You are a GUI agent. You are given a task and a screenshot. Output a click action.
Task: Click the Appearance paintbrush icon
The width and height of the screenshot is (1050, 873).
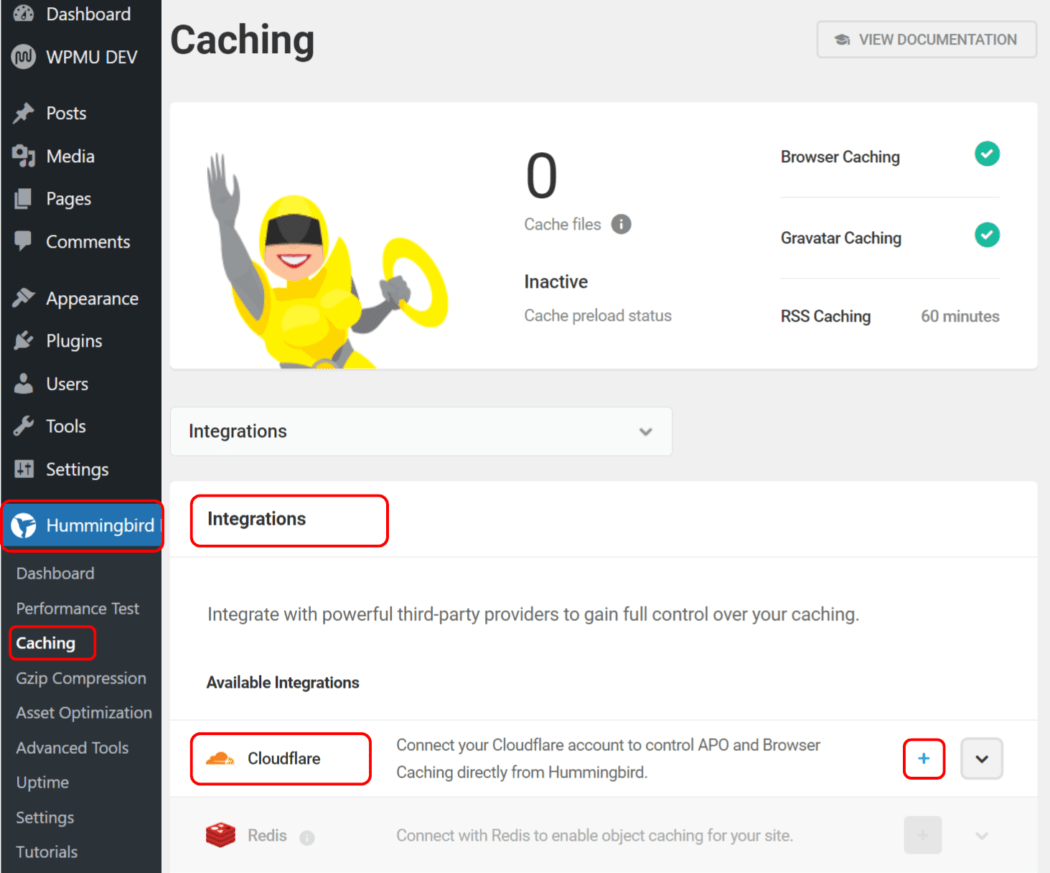(22, 298)
